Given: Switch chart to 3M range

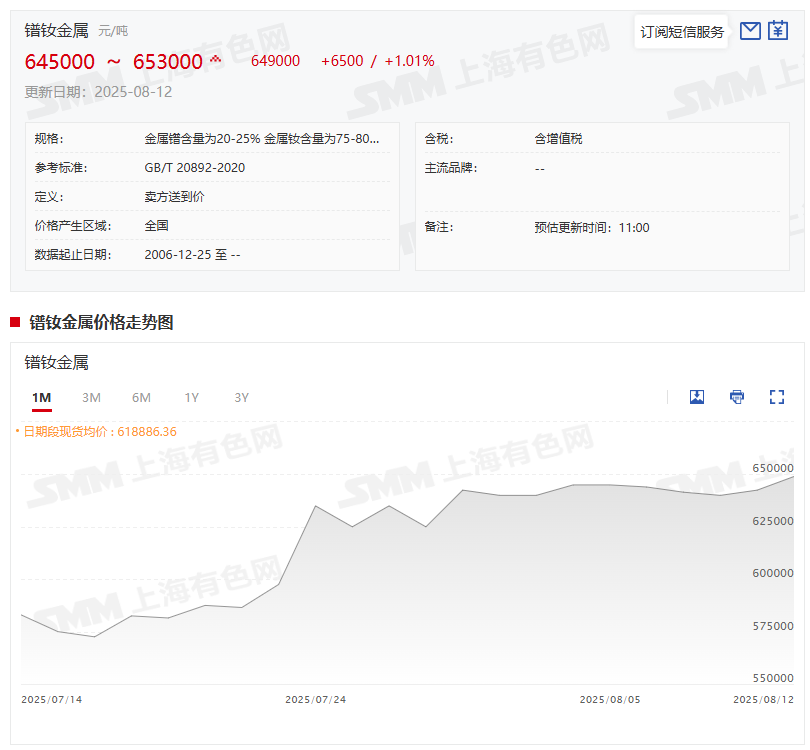Looking at the screenshot, I should coord(91,398).
